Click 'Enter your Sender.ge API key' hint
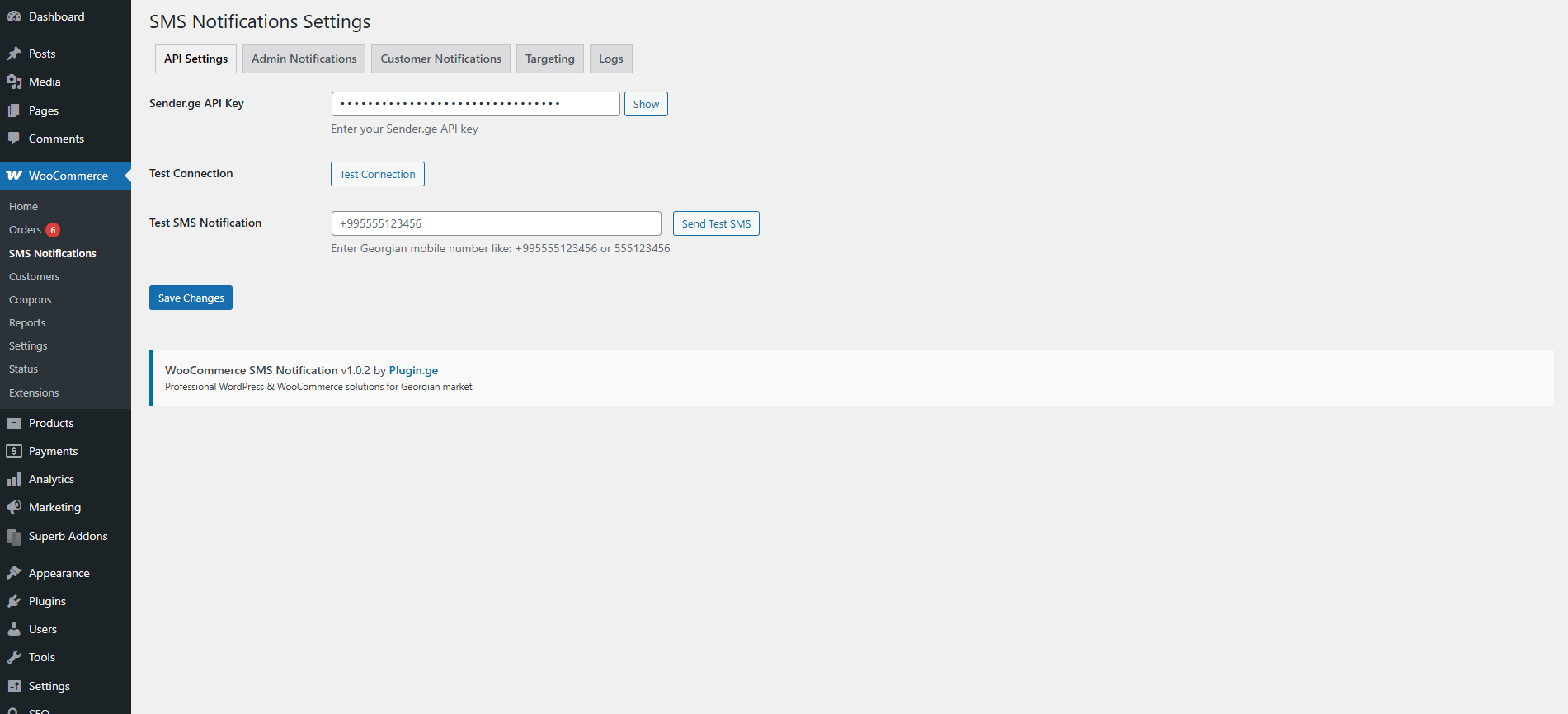The image size is (1568, 714). [x=404, y=129]
